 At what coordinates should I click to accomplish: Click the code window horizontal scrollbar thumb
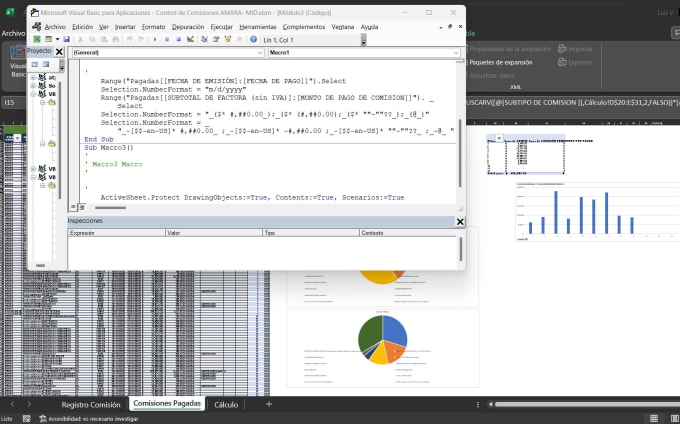(x=111, y=208)
